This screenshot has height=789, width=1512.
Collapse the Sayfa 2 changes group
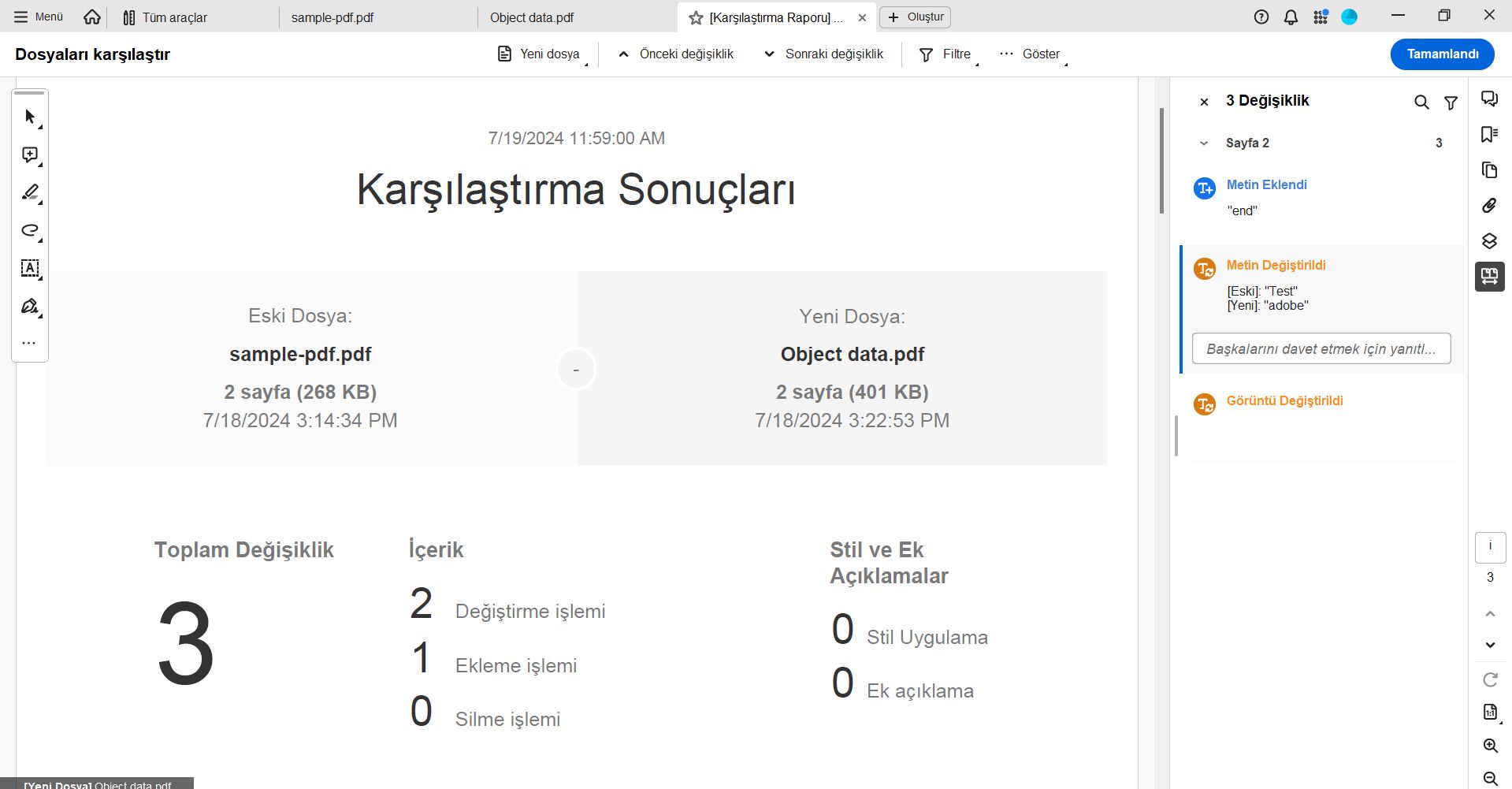[1204, 143]
